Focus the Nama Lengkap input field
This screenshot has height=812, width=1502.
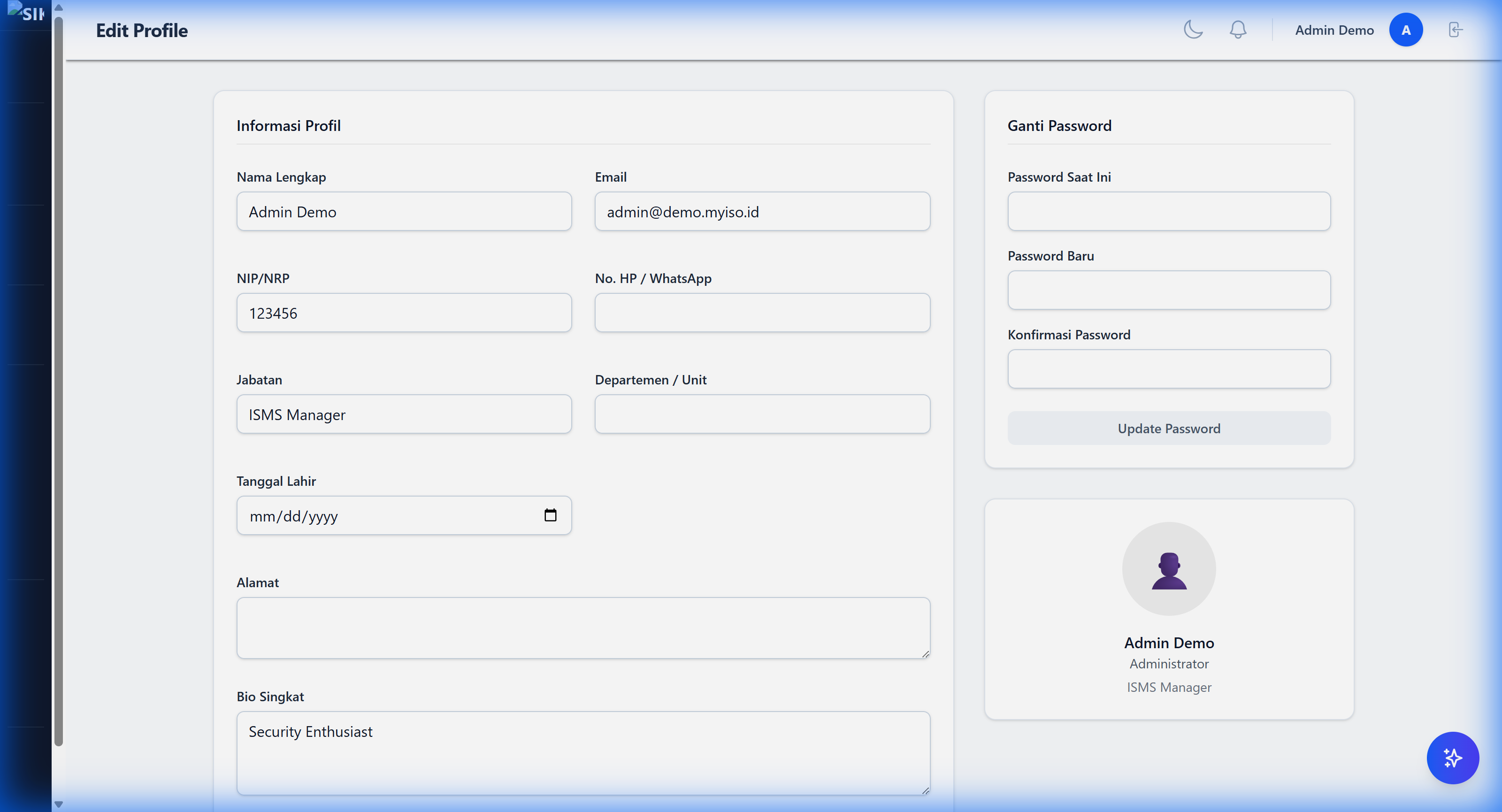click(x=404, y=211)
